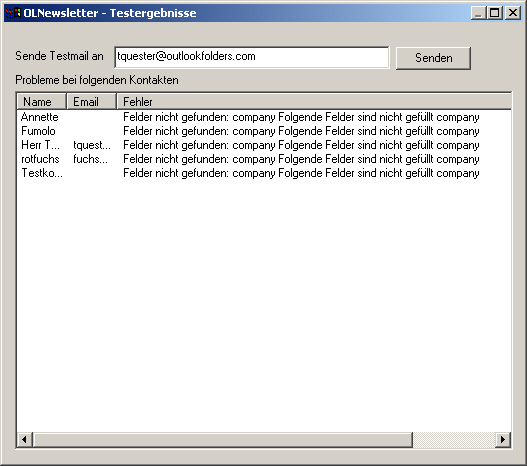The height and width of the screenshot is (466, 527).
Task: Select the Fumolo contact row
Action: point(264,131)
